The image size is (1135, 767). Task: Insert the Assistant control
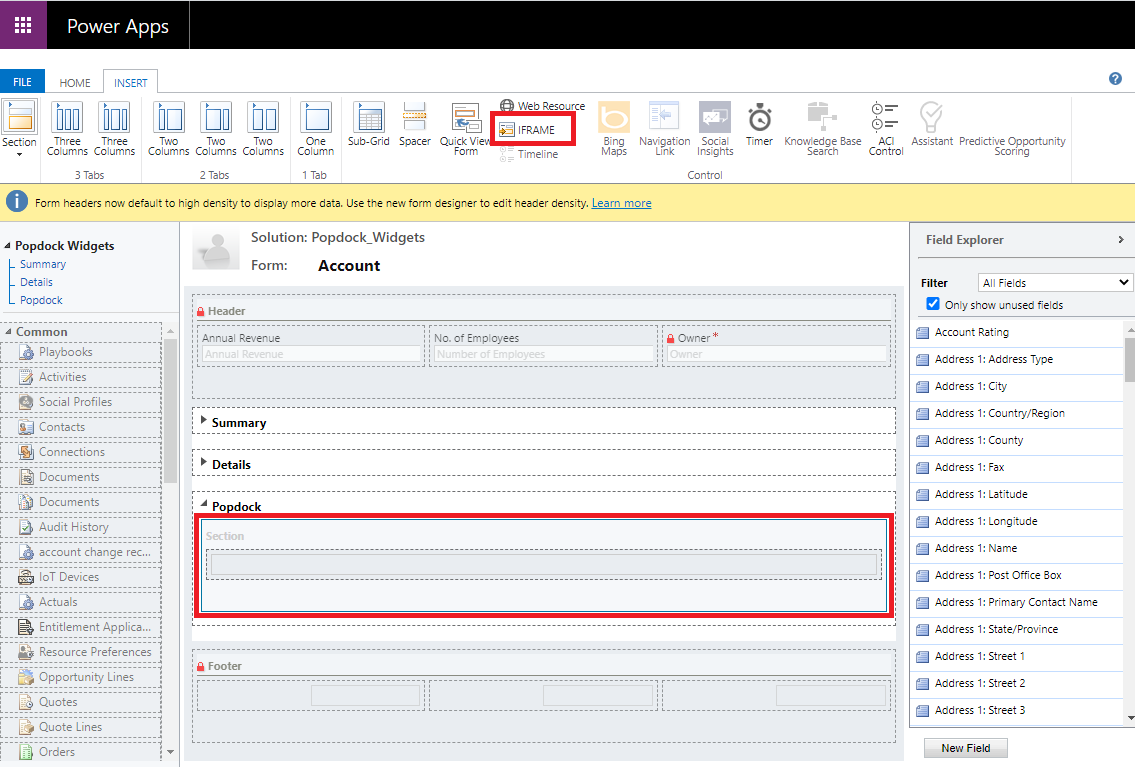pos(932,124)
